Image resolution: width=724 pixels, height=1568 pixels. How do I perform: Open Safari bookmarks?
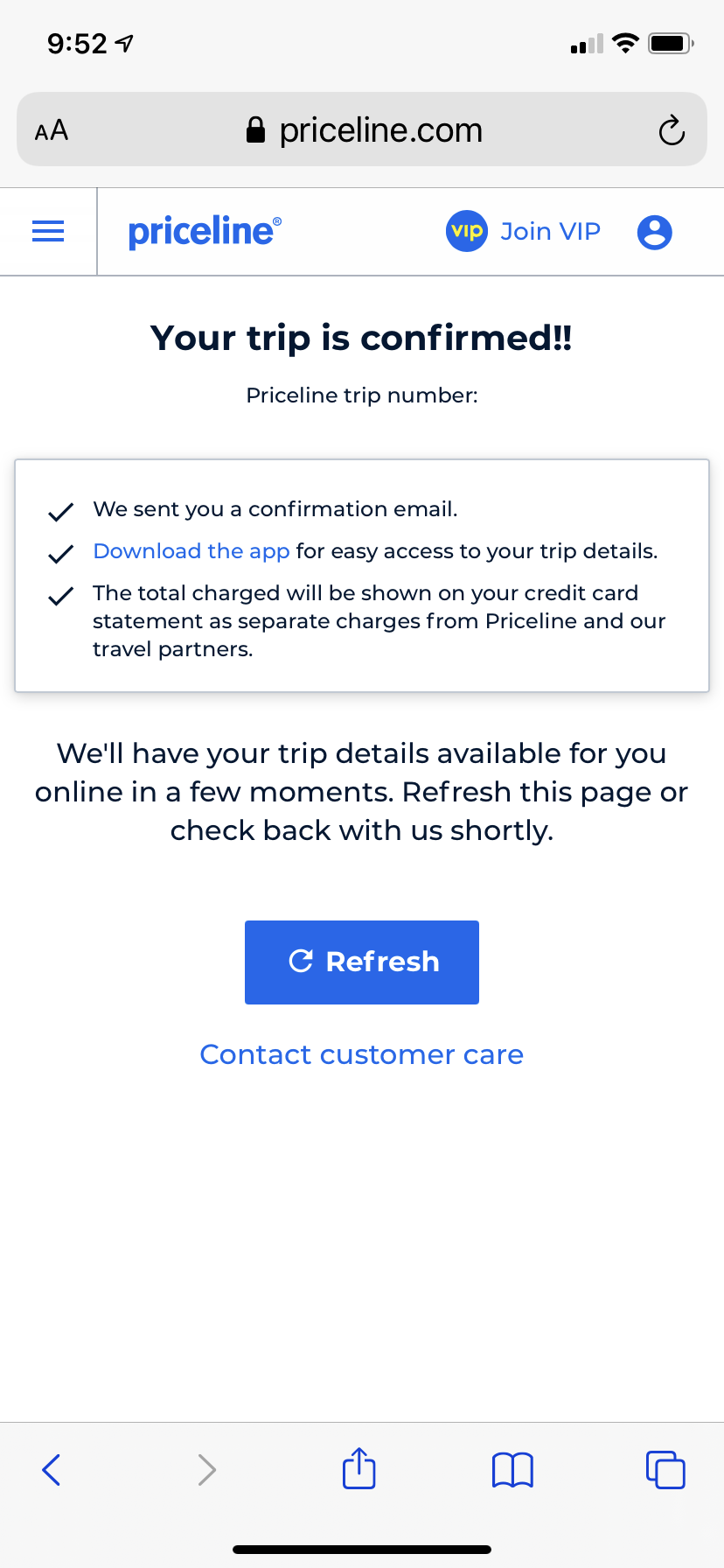click(512, 1469)
